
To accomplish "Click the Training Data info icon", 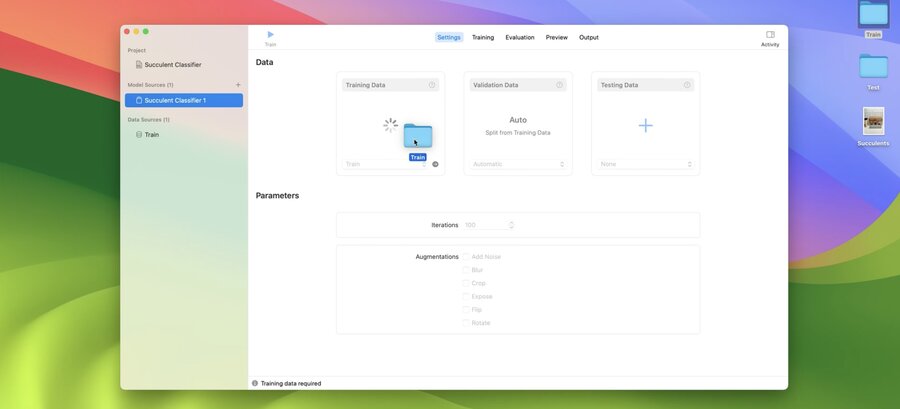I will 432,85.
